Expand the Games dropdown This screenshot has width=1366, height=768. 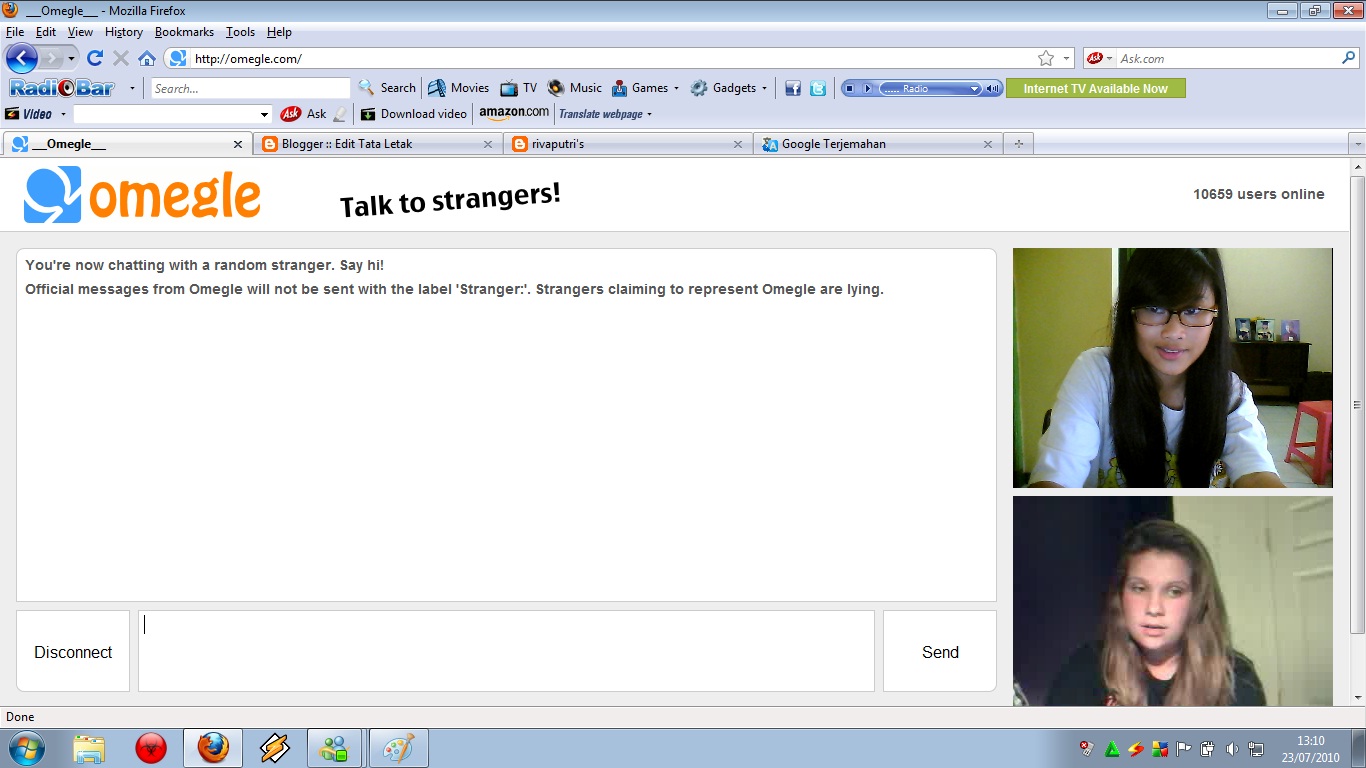[676, 88]
